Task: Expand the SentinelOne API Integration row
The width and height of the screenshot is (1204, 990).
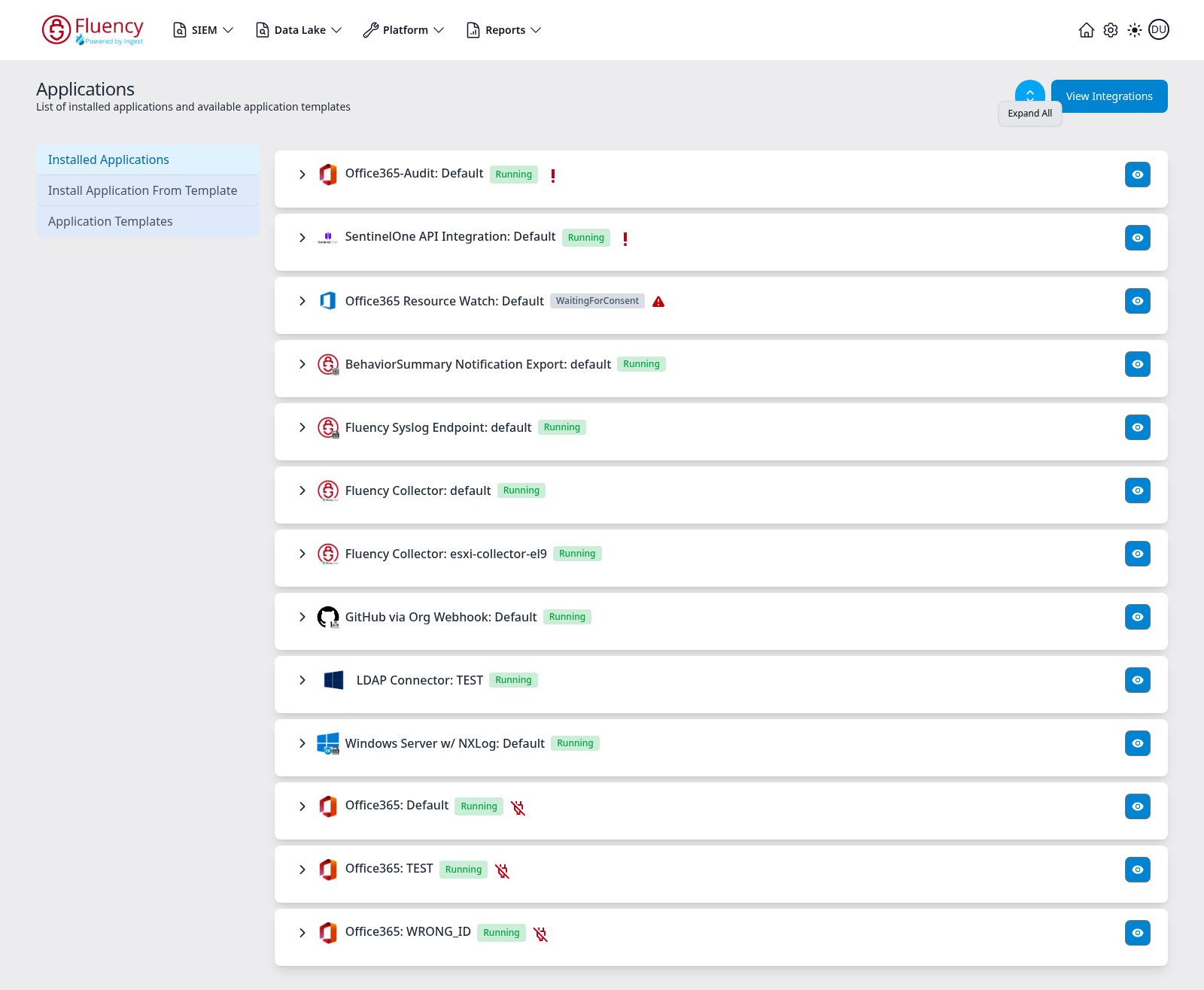Action: (303, 238)
